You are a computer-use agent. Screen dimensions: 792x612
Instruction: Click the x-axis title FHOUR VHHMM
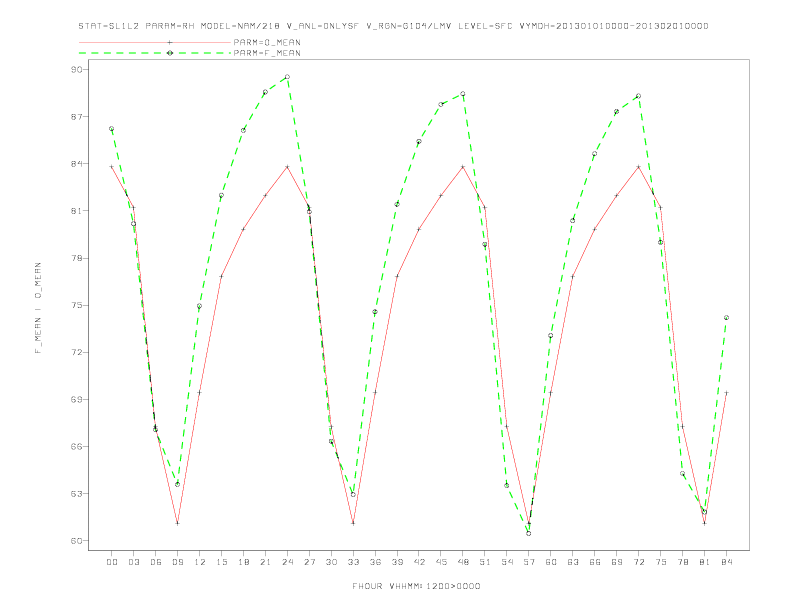point(416,586)
